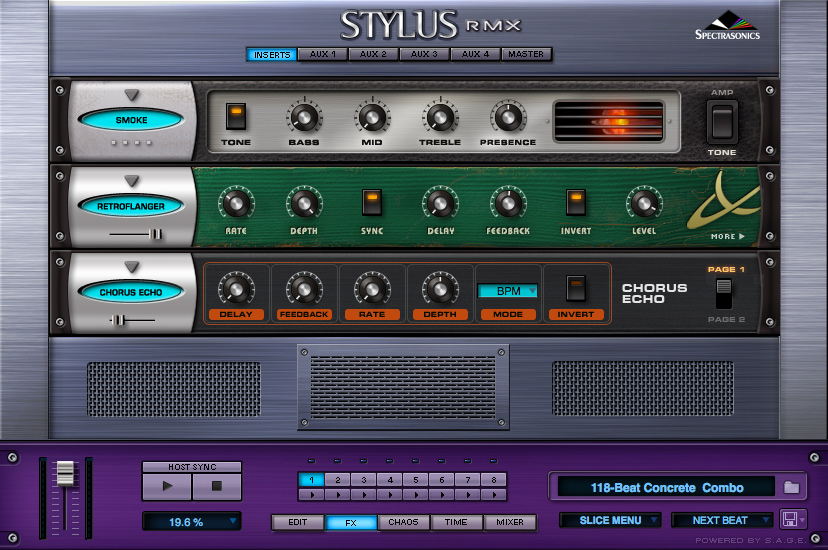Click the Retroflanger Rate knob
The image size is (828, 550).
(x=236, y=203)
